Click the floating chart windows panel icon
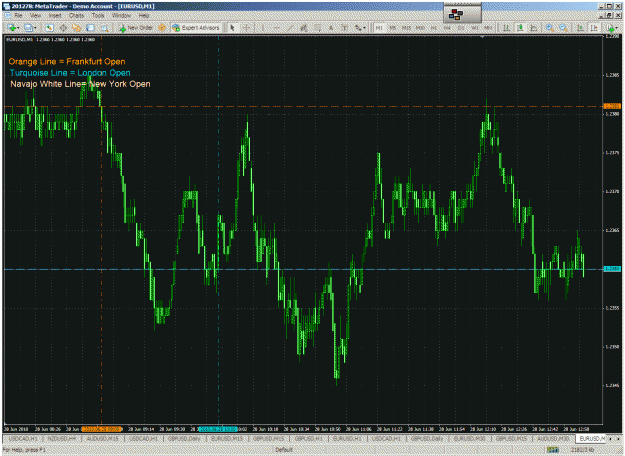This screenshot has width=625, height=456. coord(456,15)
